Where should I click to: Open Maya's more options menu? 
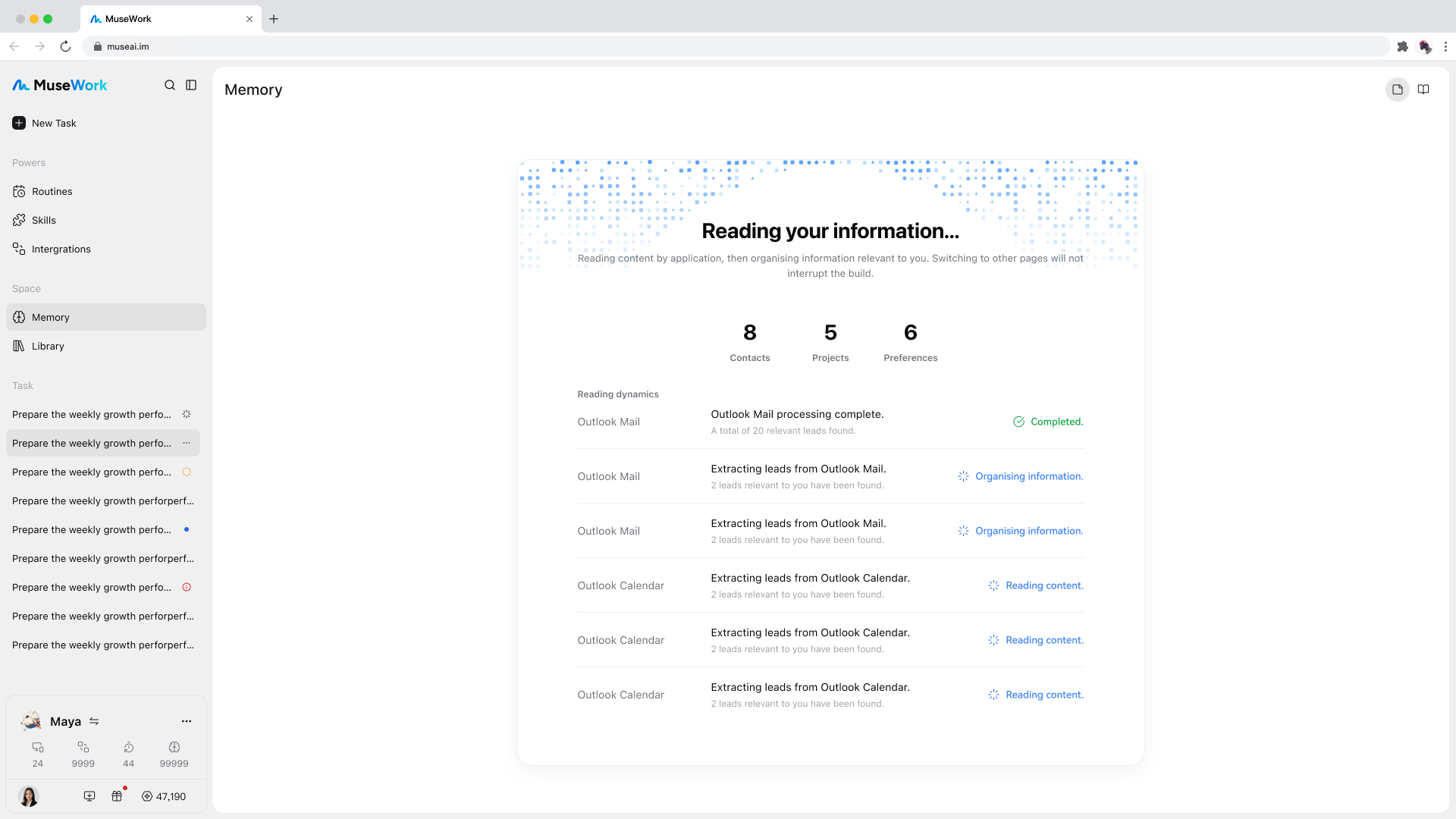click(187, 721)
